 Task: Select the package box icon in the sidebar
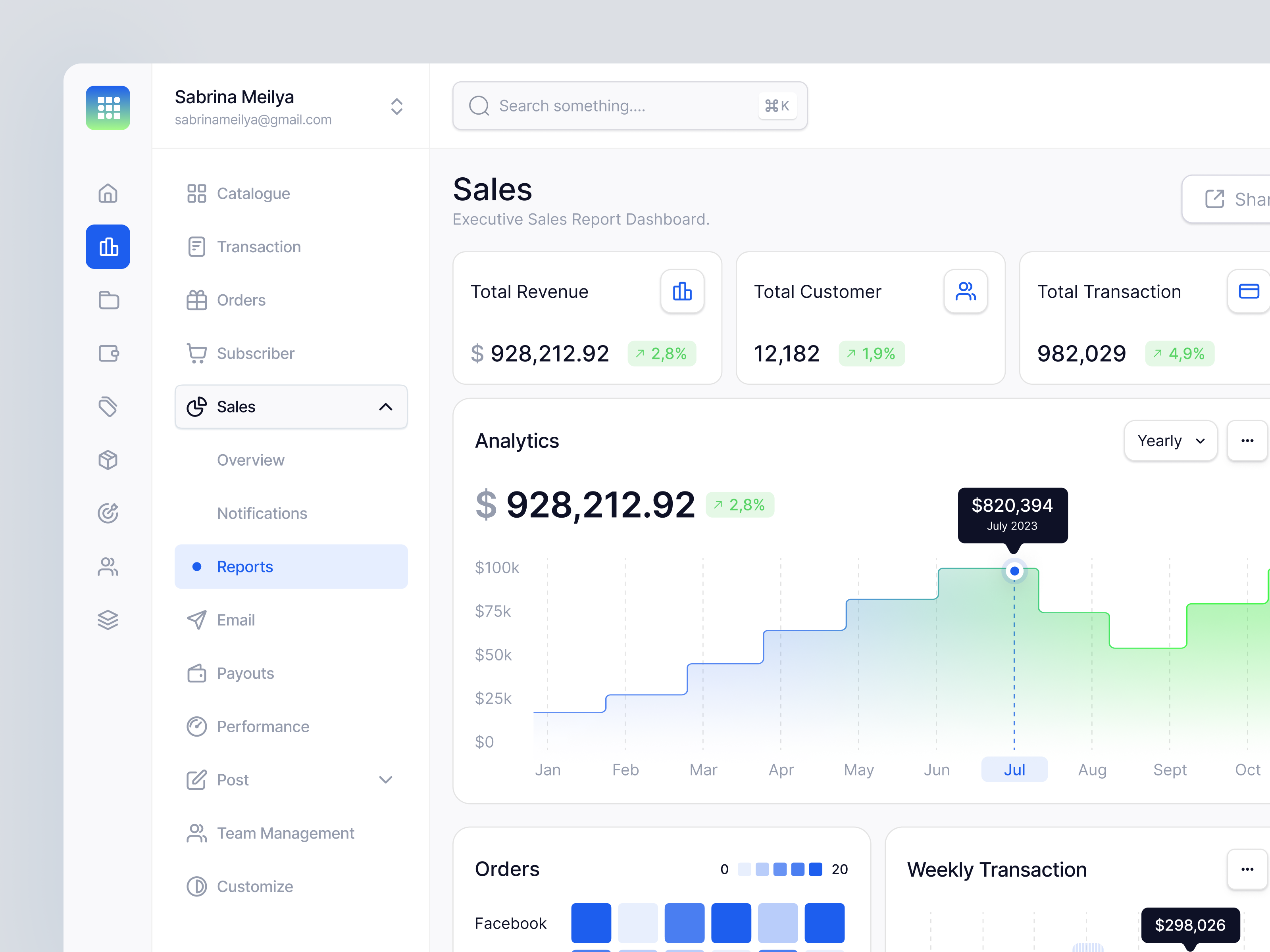(x=108, y=459)
